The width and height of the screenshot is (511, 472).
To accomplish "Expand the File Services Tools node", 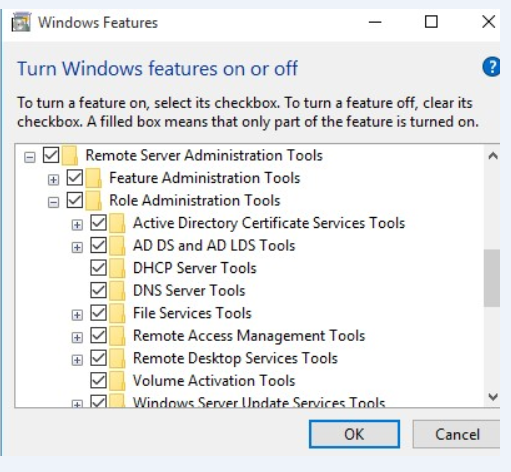I will click(77, 315).
